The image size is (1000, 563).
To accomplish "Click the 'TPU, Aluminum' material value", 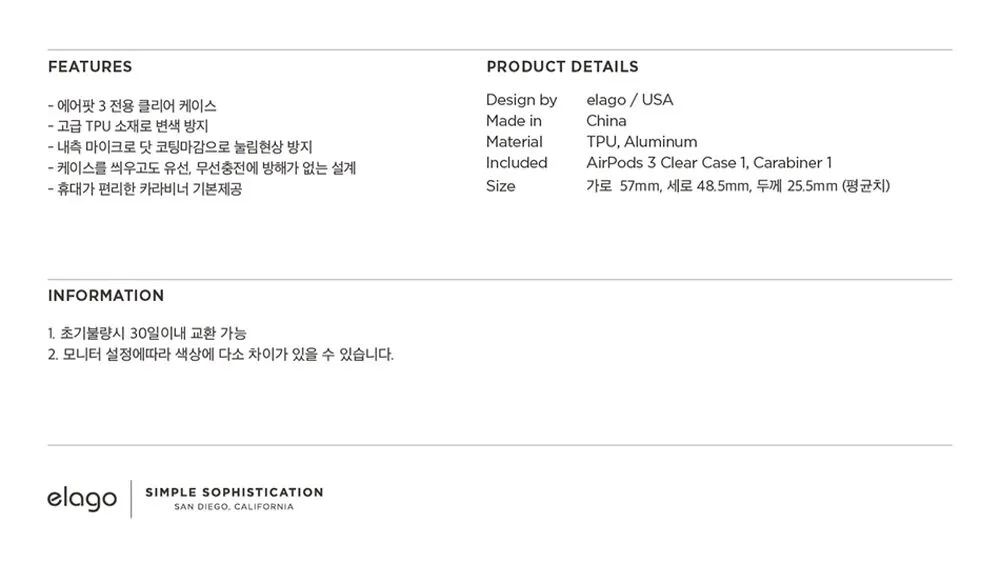I will click(x=641, y=142).
